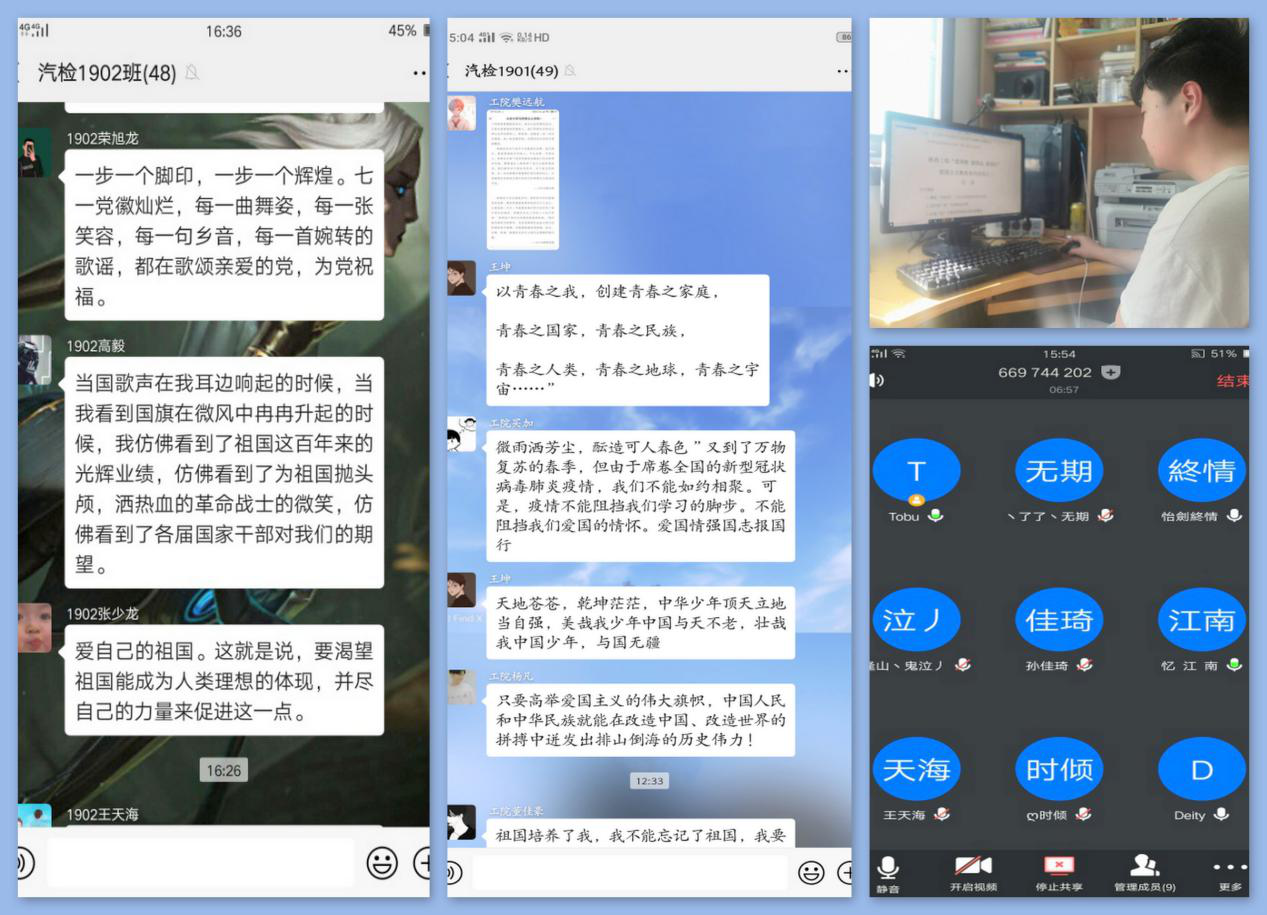Mute microphone with 静音 button
The width and height of the screenshot is (1267, 915).
click(x=887, y=873)
